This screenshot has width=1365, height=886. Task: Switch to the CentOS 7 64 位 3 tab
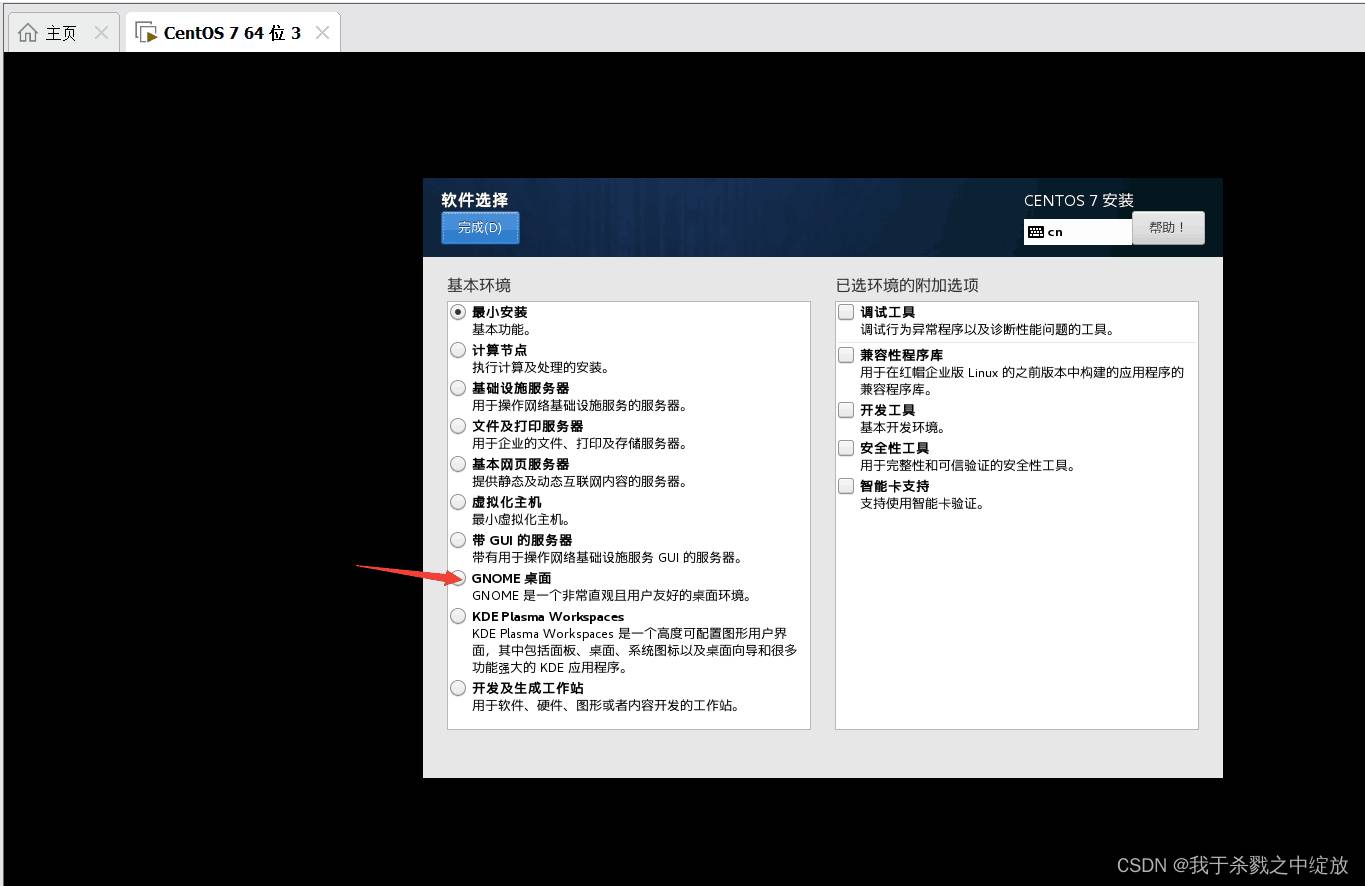pos(231,33)
